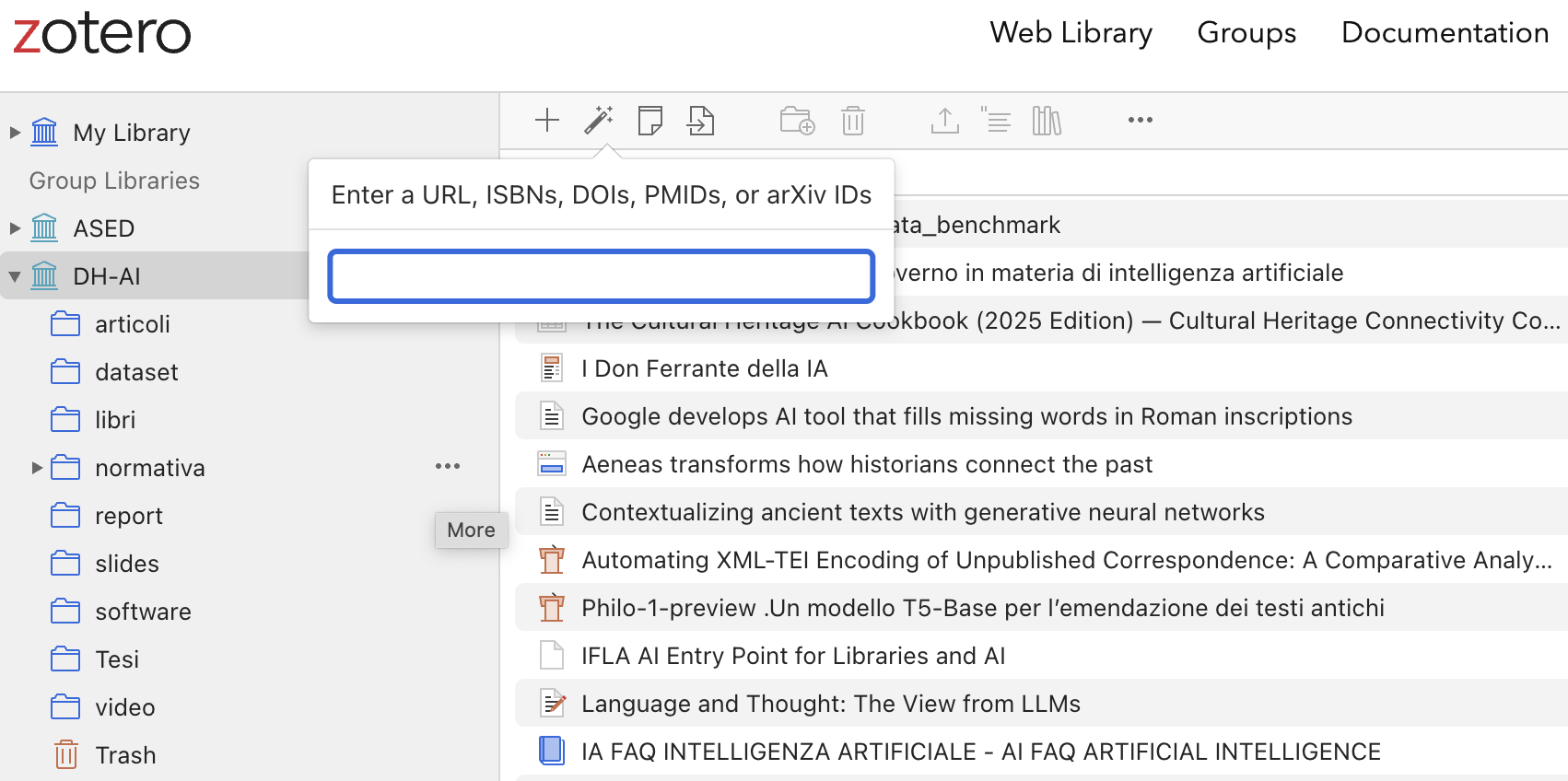Click the Move to Trash toolbar icon
The image size is (1568, 781).
[853, 120]
